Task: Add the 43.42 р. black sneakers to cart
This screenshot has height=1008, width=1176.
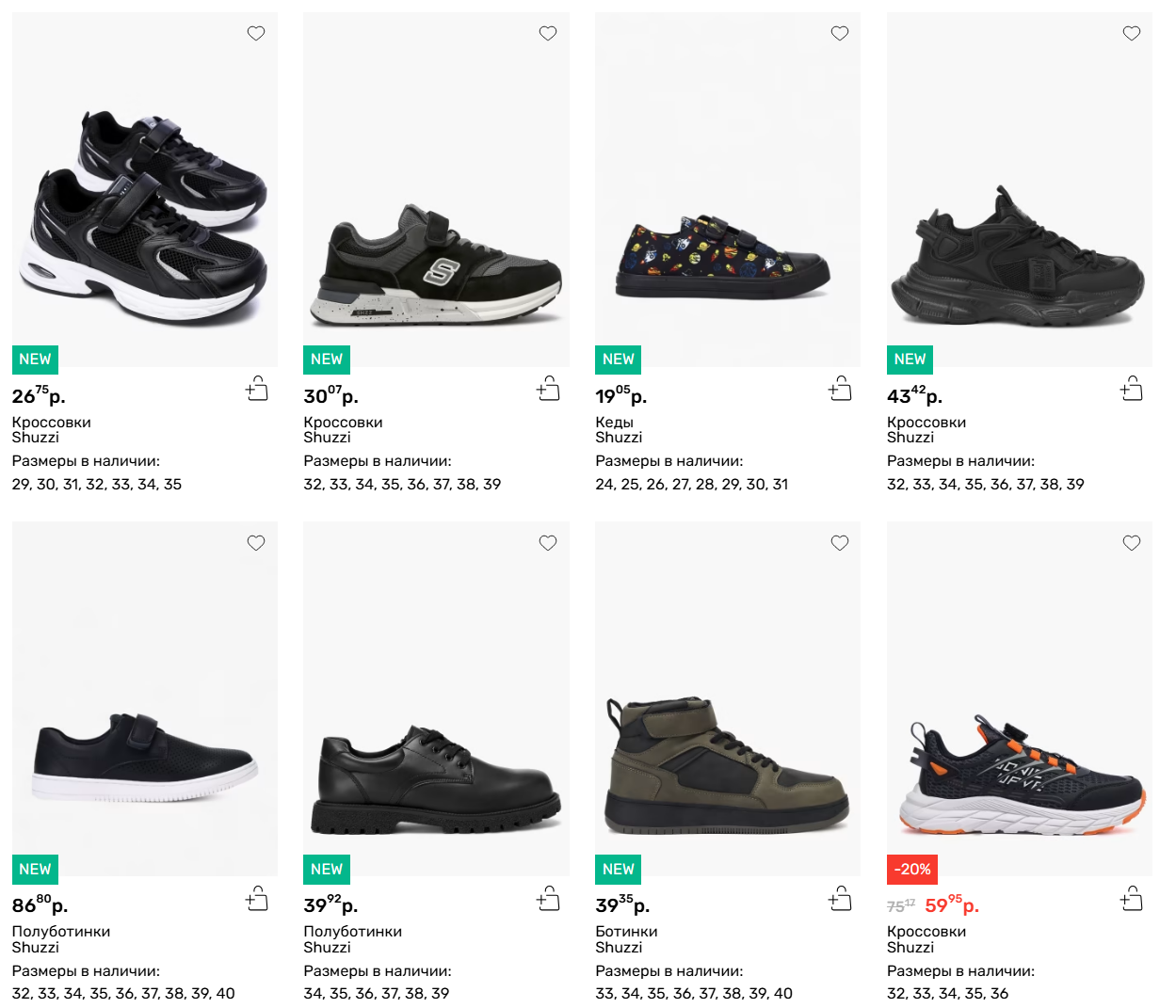Action: pos(1132,389)
